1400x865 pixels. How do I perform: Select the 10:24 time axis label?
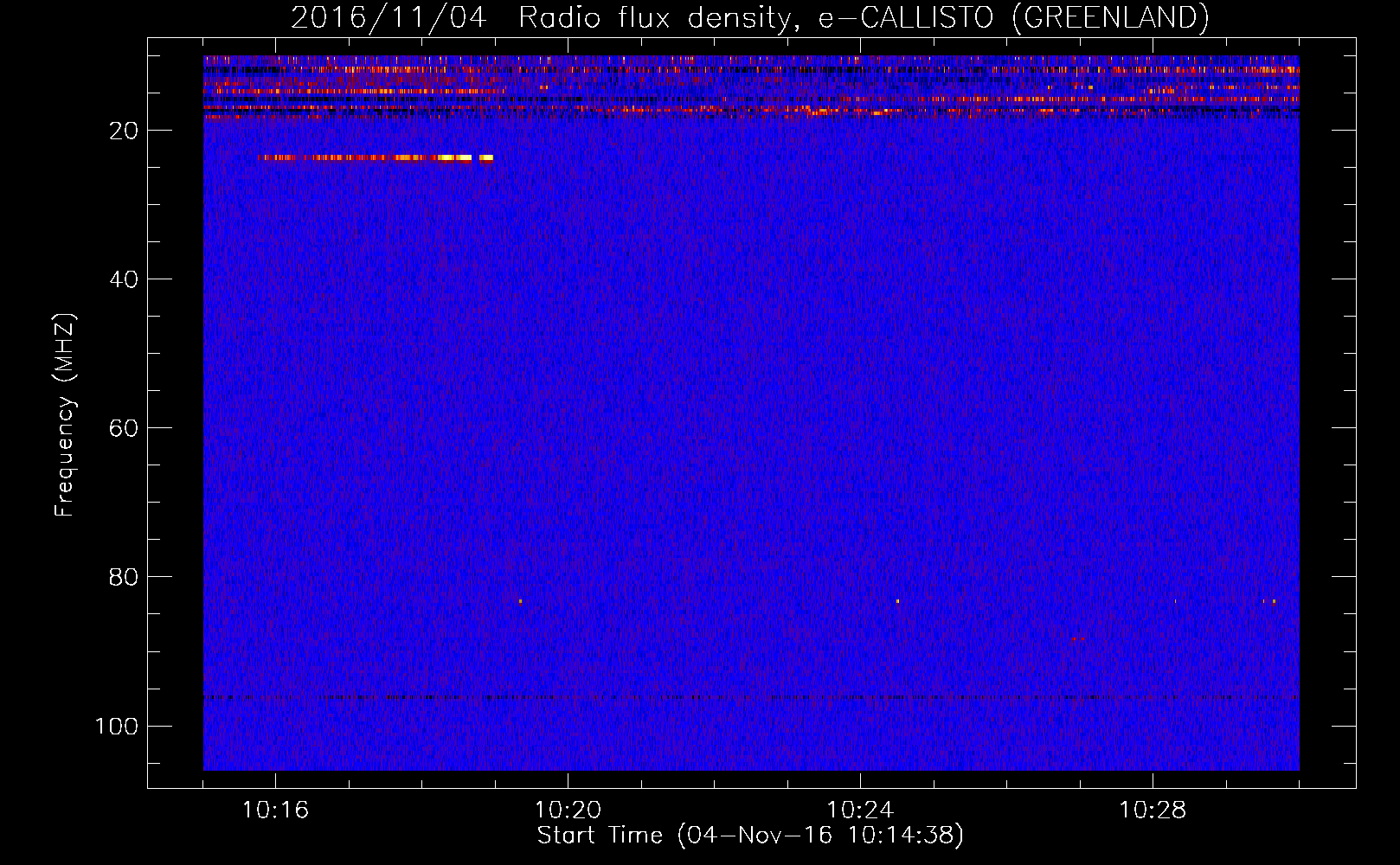(x=860, y=811)
